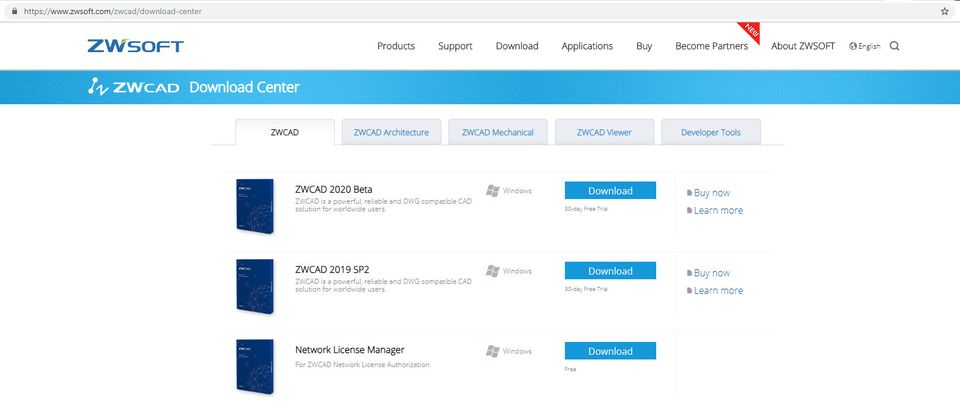Click Windows icon in ZWCAD 2020 Beta row
960x404 pixels.
pyautogui.click(x=493, y=190)
